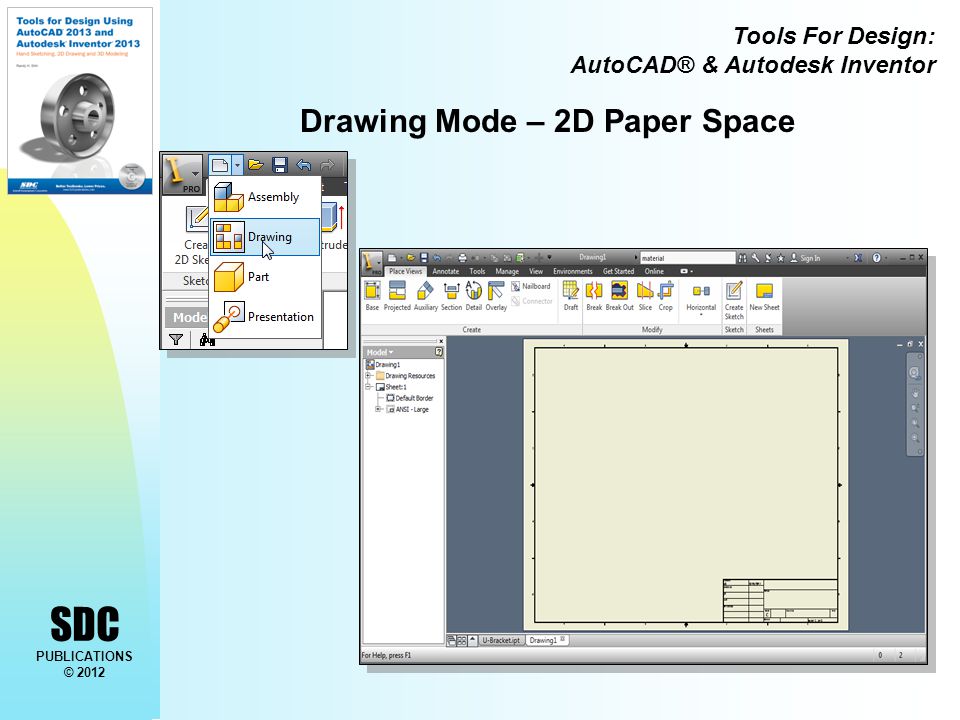Click the Section view tool
This screenshot has width=960, height=720.
click(451, 296)
